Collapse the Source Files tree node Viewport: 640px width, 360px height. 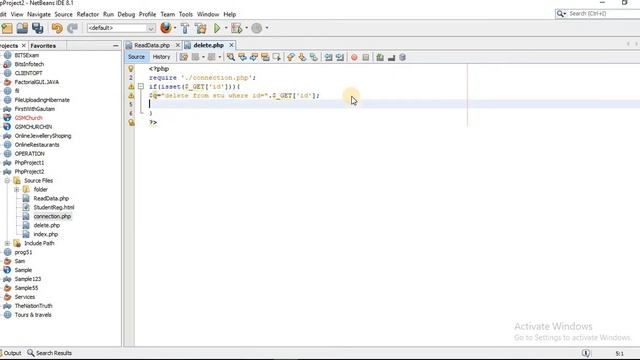pyautogui.click(x=7, y=180)
